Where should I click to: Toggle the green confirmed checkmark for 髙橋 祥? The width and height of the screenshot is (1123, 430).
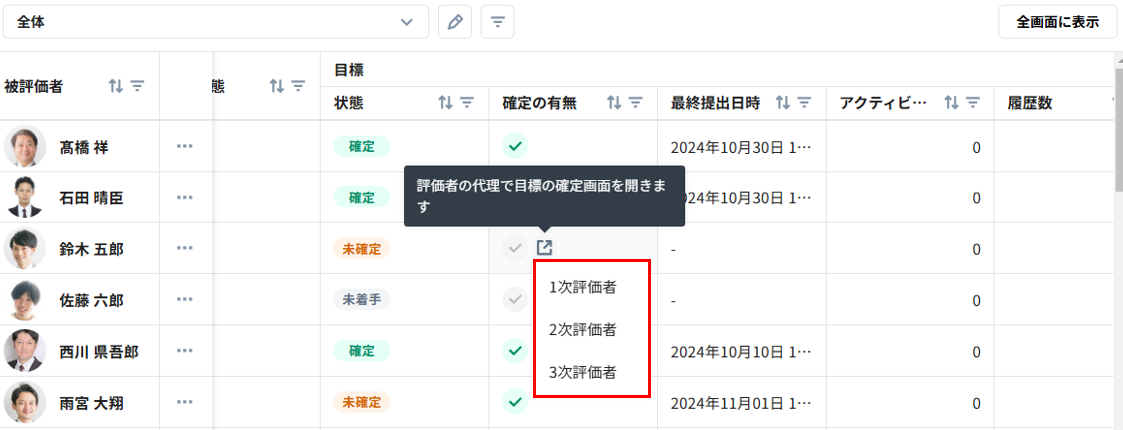[514, 147]
